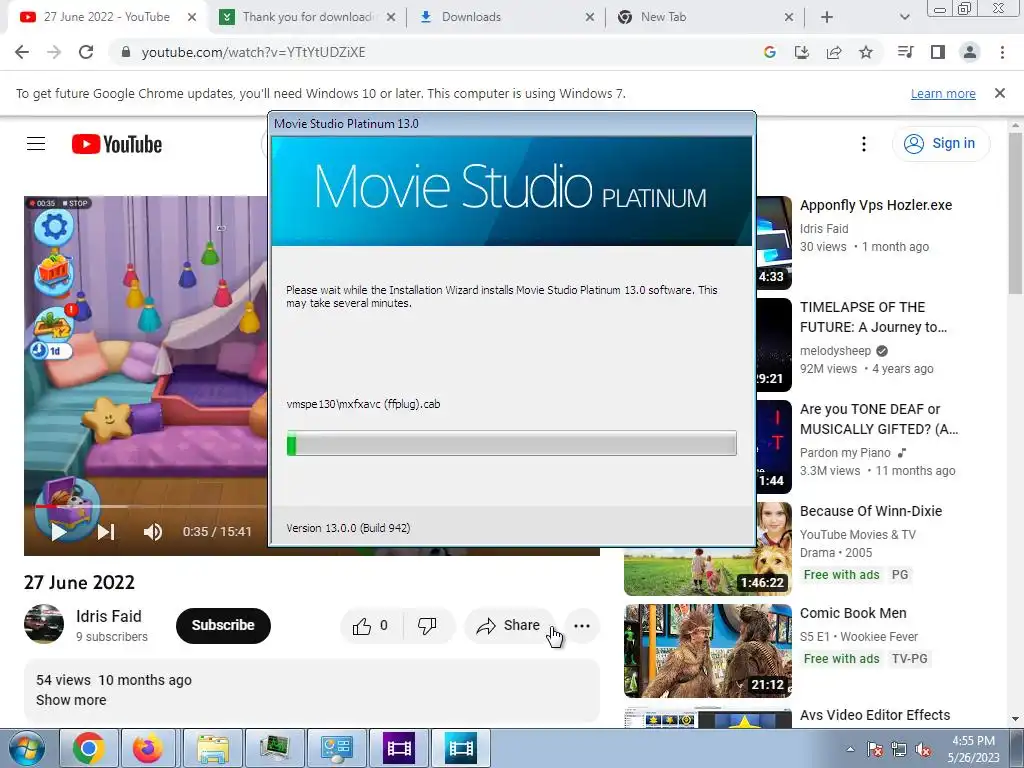Open YouTube settings three-dot menu near Sign in
1024x768 pixels.
click(864, 144)
